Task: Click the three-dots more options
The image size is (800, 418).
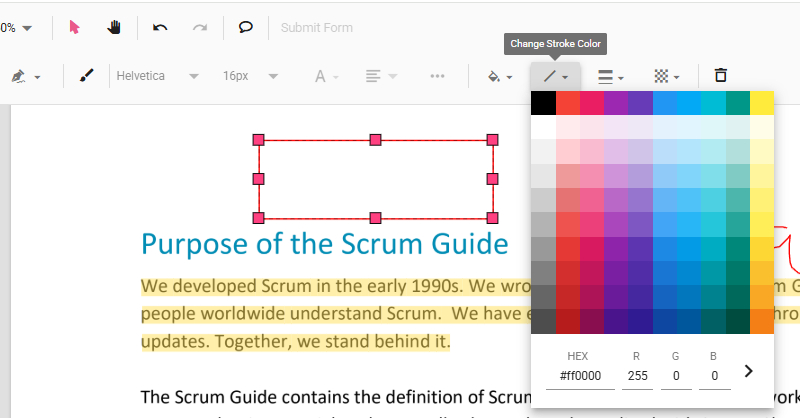Action: coord(437,76)
